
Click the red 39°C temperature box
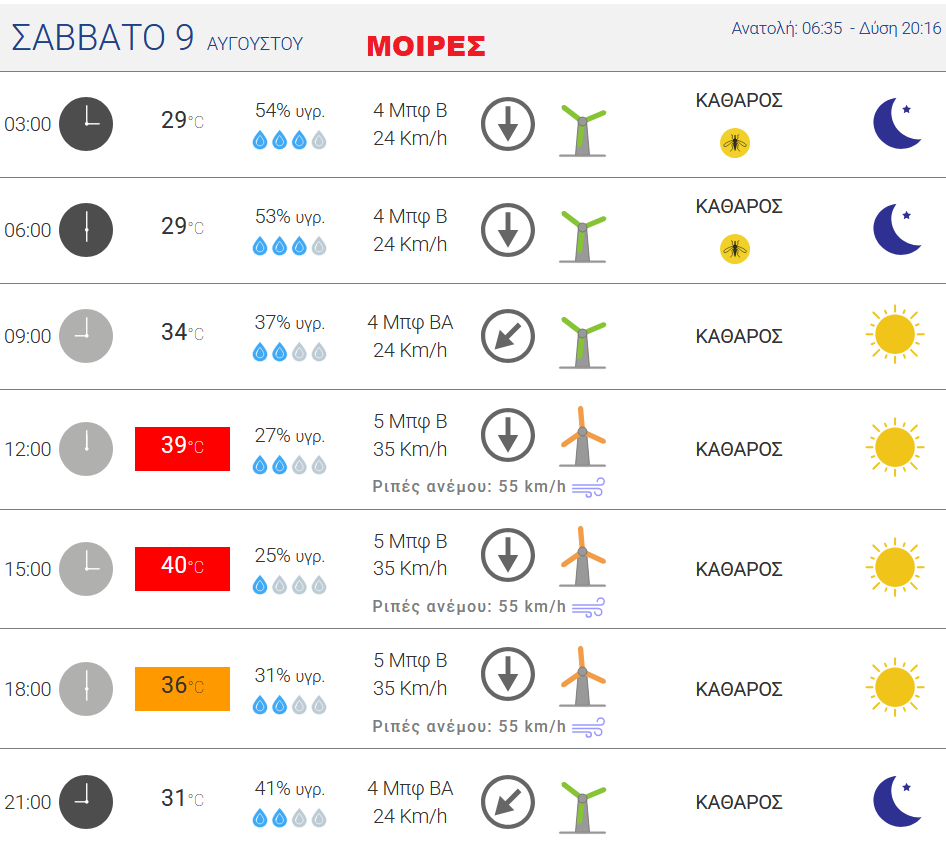click(x=182, y=449)
